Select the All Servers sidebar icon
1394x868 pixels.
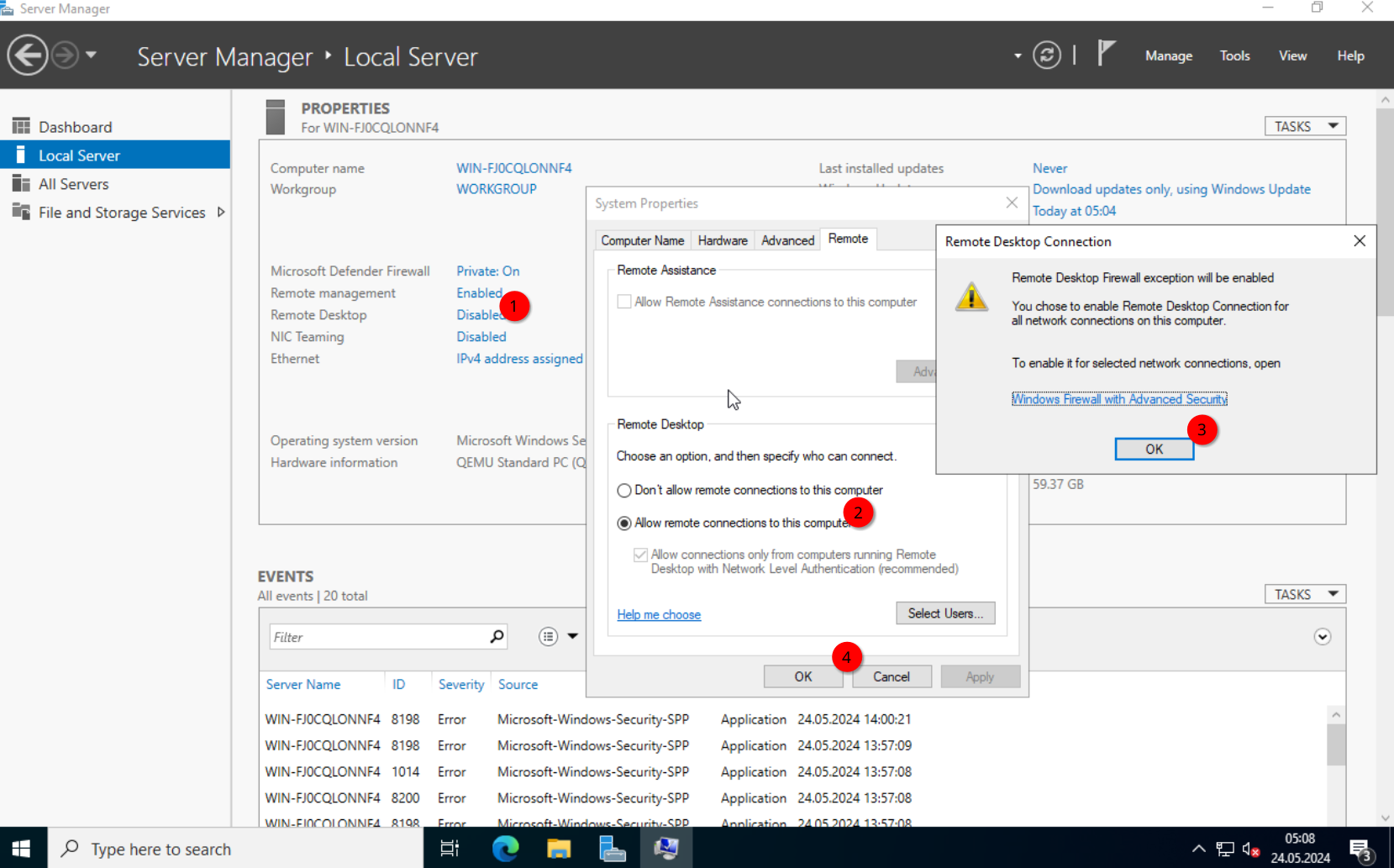(x=21, y=183)
